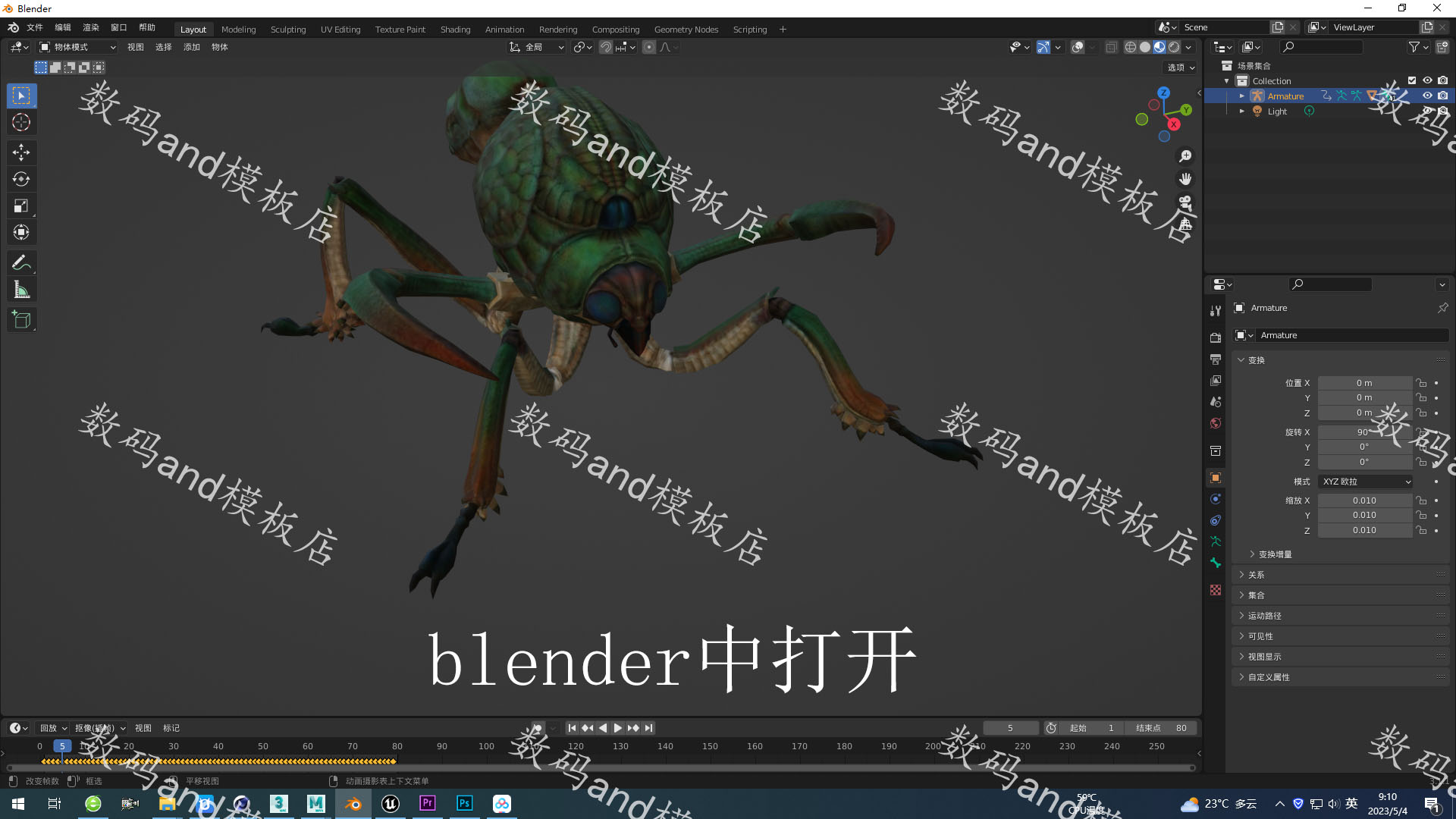Open the Bone properties tab
1456x819 pixels.
pos(1216,563)
